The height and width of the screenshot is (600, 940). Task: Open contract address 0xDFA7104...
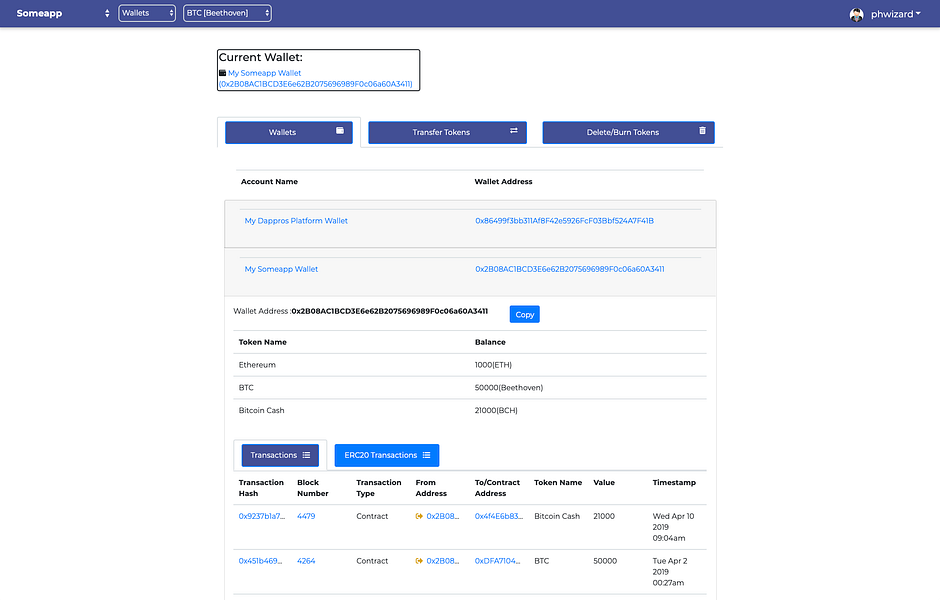(498, 561)
